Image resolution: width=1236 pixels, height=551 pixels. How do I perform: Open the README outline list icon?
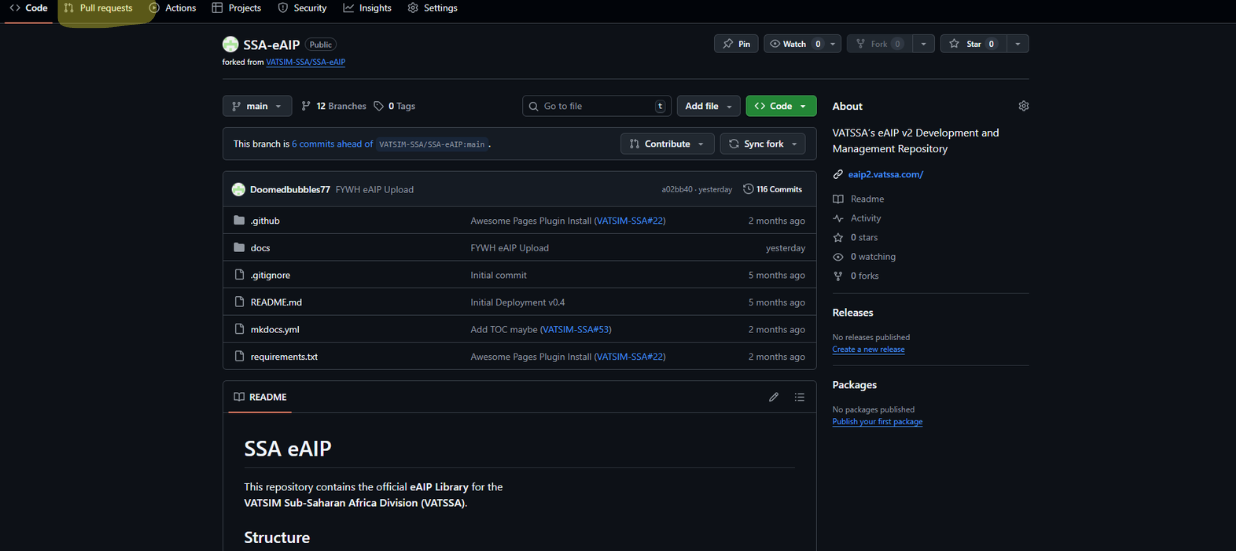coord(799,397)
